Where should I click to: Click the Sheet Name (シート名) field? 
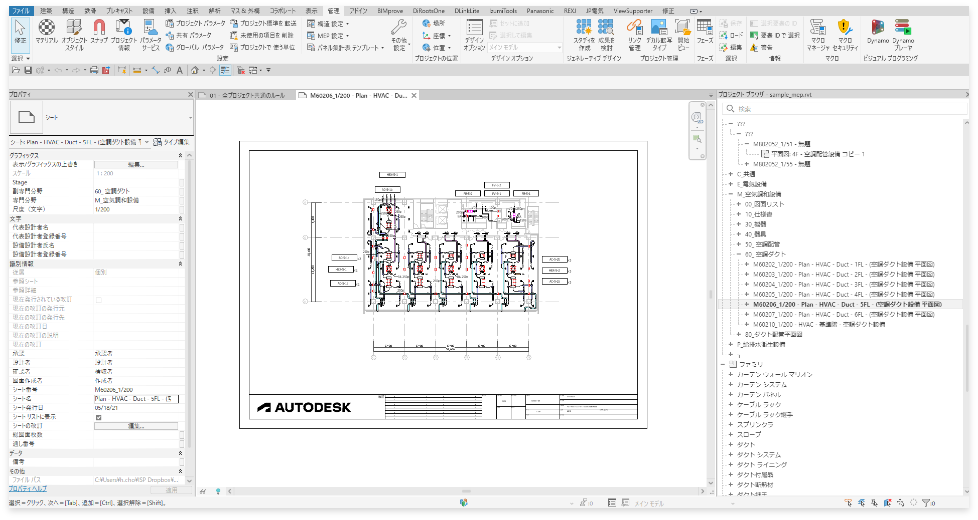[137, 398]
